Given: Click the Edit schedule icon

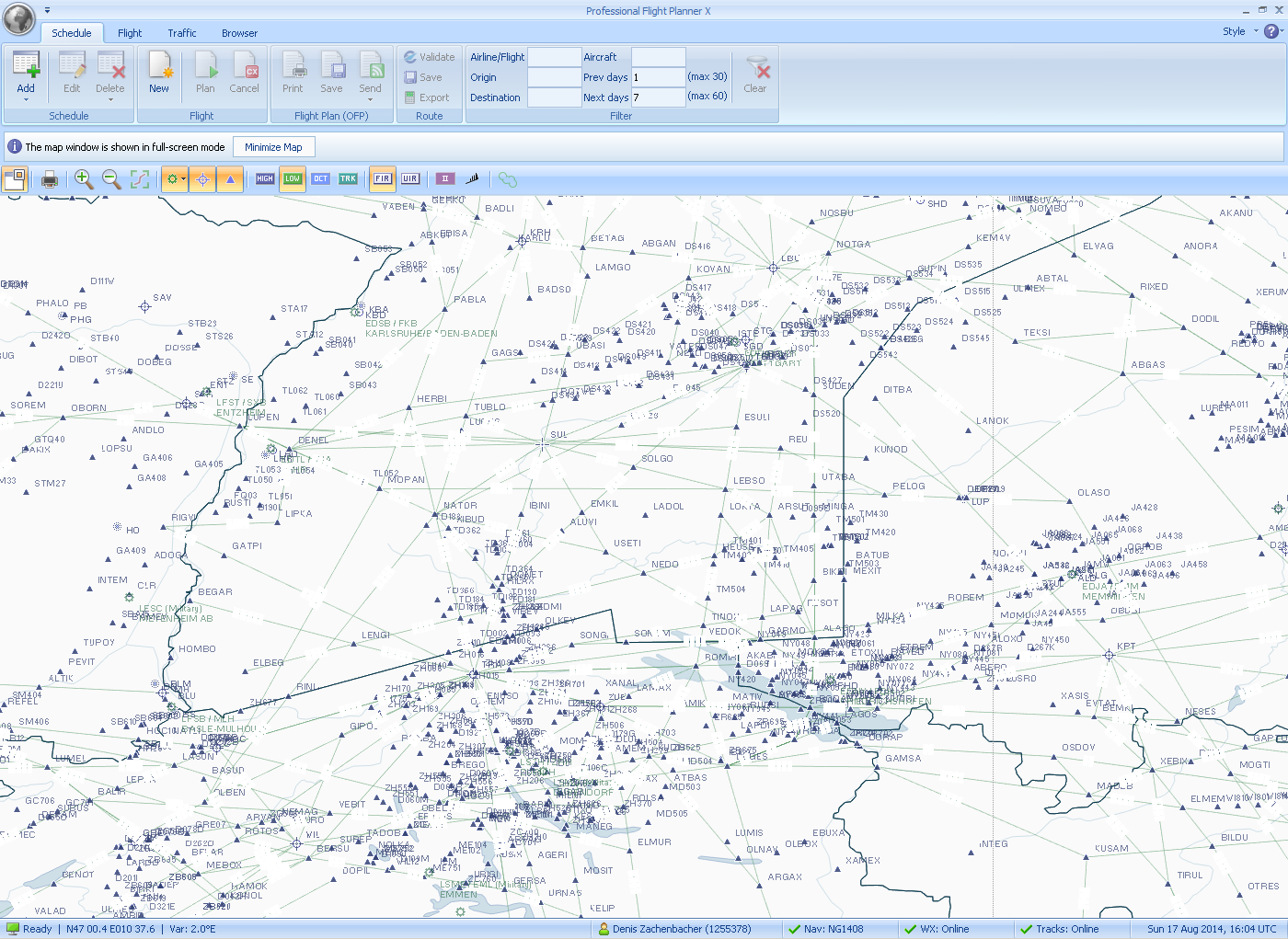Looking at the screenshot, I should [x=72, y=66].
